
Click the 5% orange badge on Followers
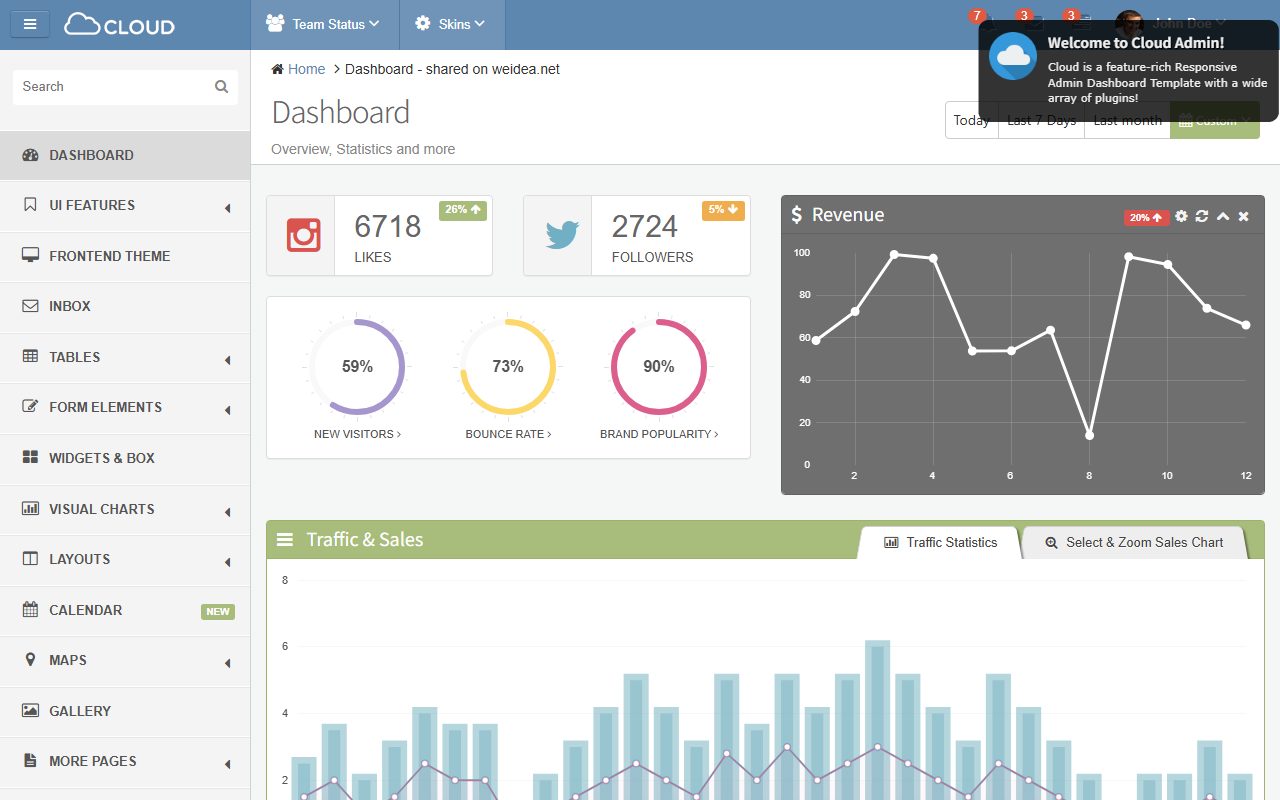pyautogui.click(x=723, y=210)
